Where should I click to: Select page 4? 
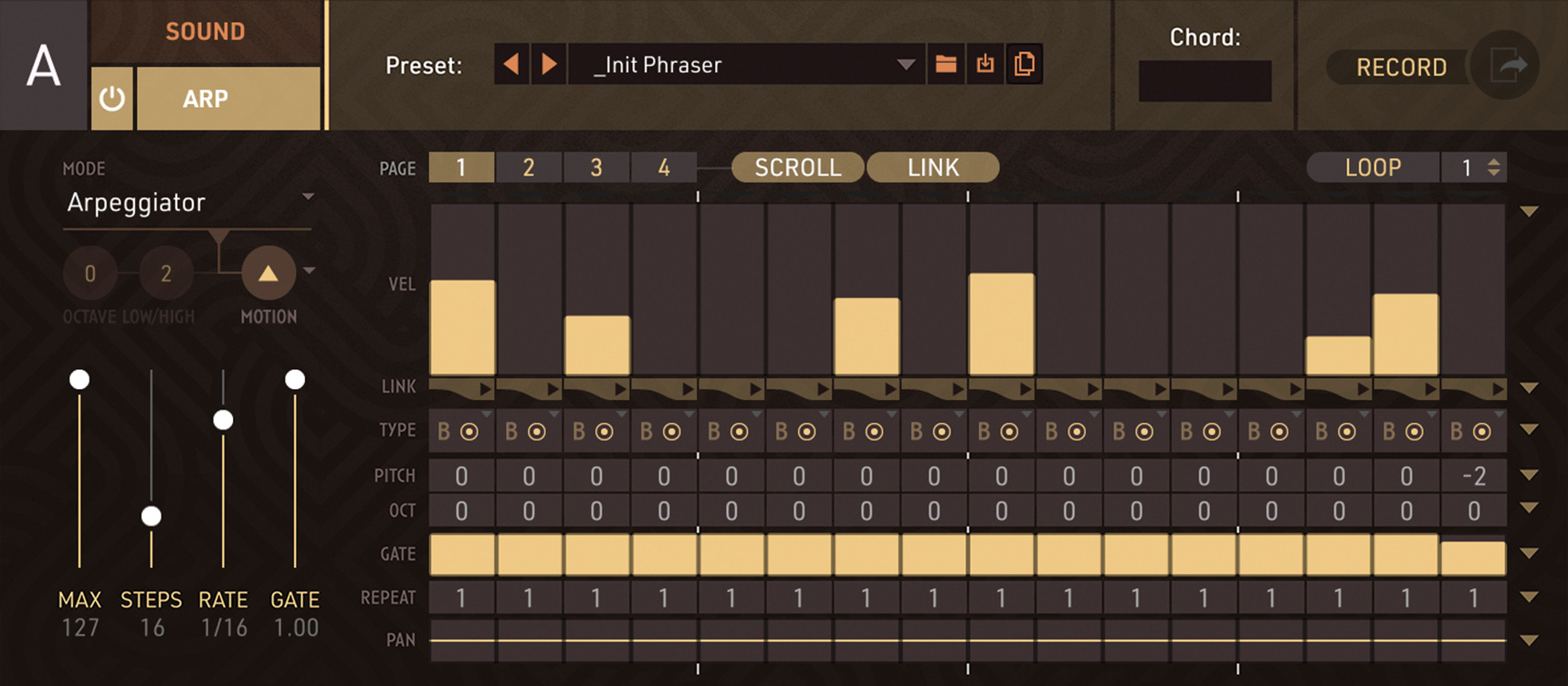(x=664, y=167)
